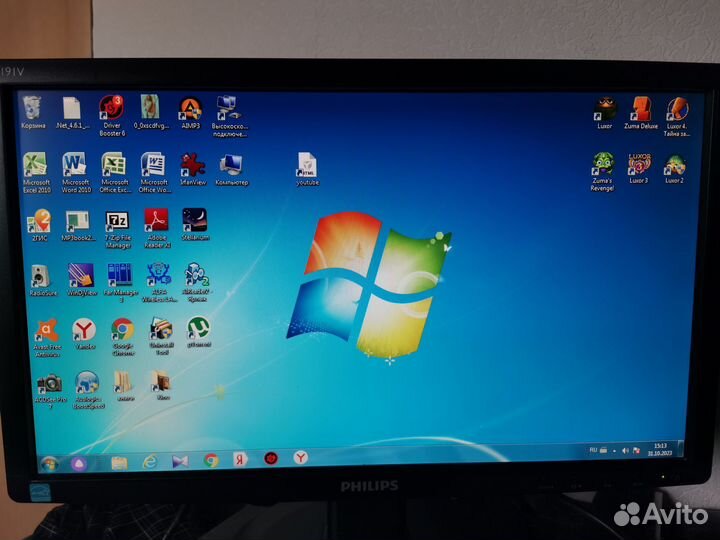Launch Driver Booster 6 shortcut
This screenshot has height=540, width=720.
pyautogui.click(x=112, y=116)
